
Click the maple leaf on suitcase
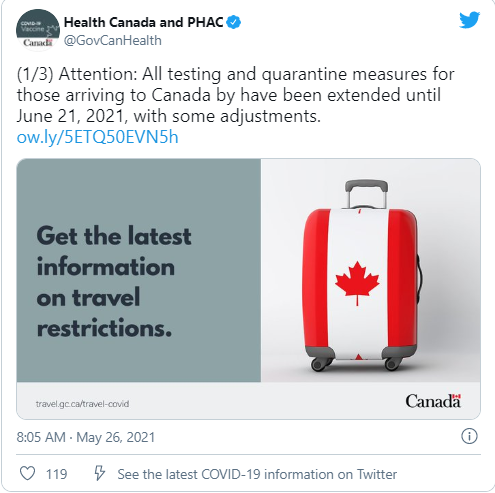(x=357, y=283)
